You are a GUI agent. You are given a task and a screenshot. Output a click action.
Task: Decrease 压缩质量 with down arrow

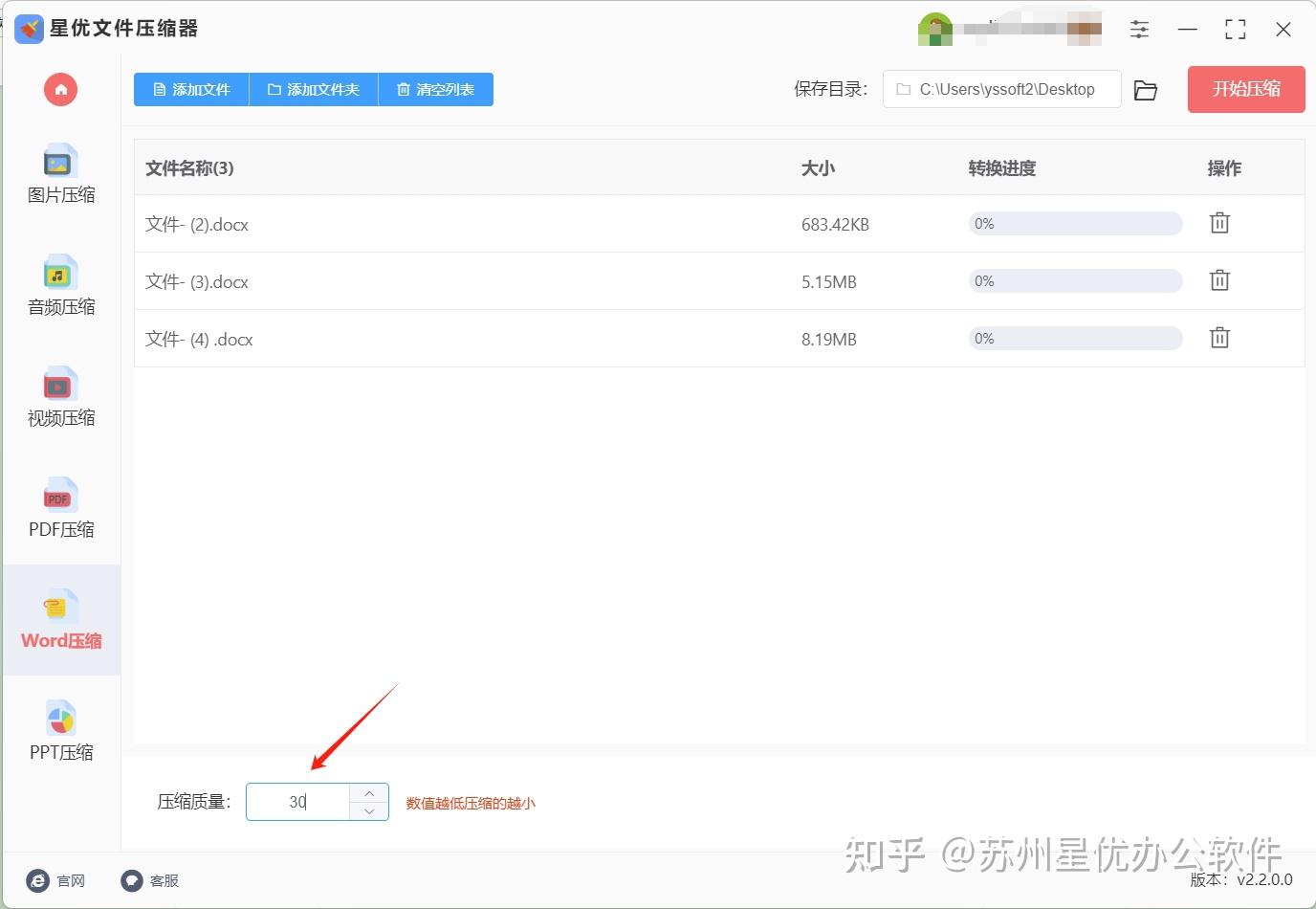click(369, 811)
